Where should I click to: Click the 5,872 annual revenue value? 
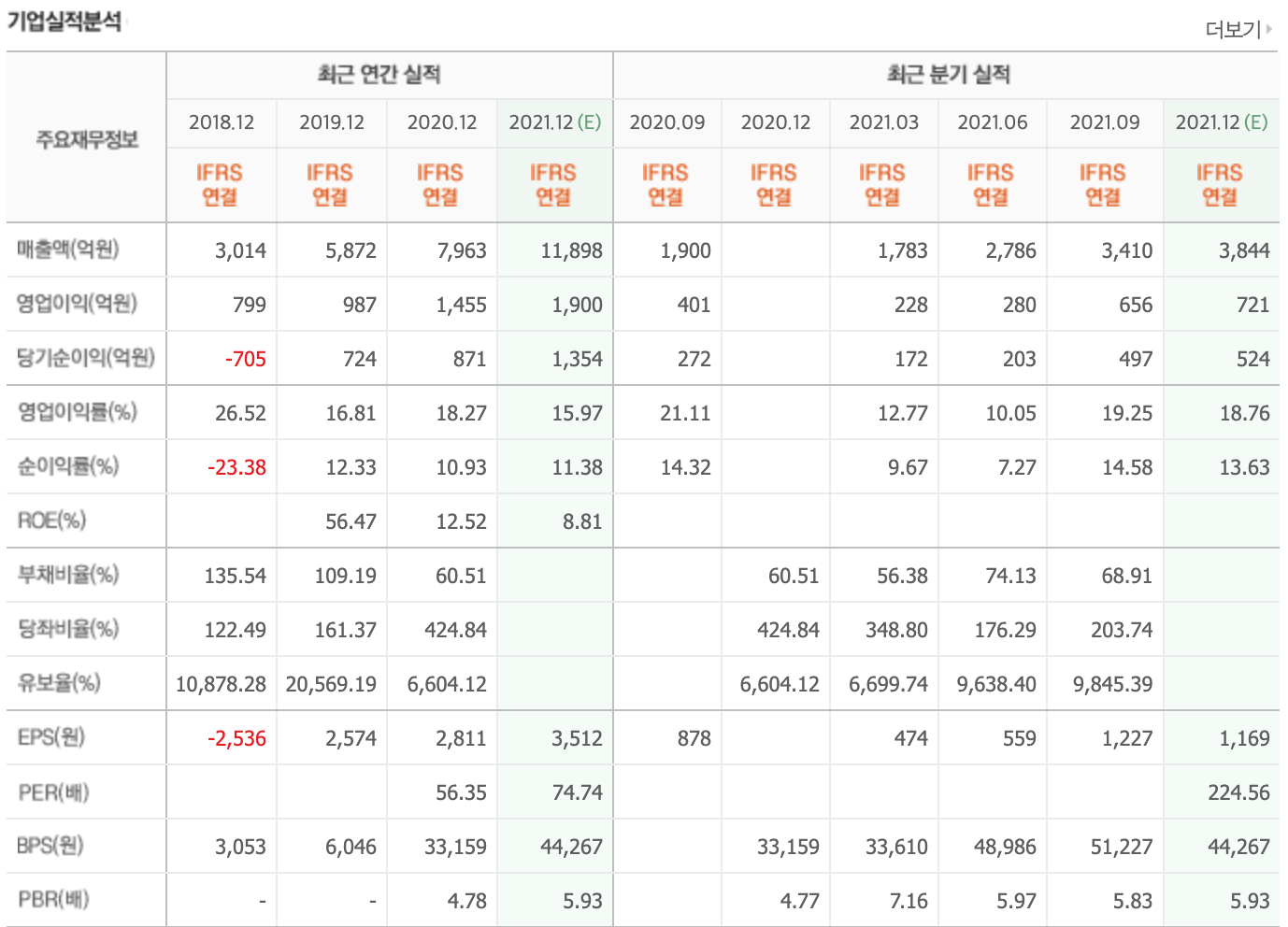(x=351, y=250)
